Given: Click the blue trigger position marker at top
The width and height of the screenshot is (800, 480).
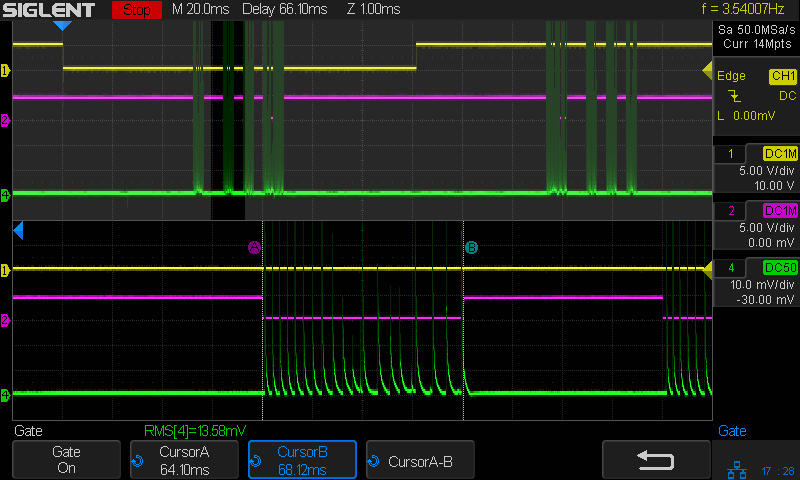Looking at the screenshot, I should (x=62, y=25).
